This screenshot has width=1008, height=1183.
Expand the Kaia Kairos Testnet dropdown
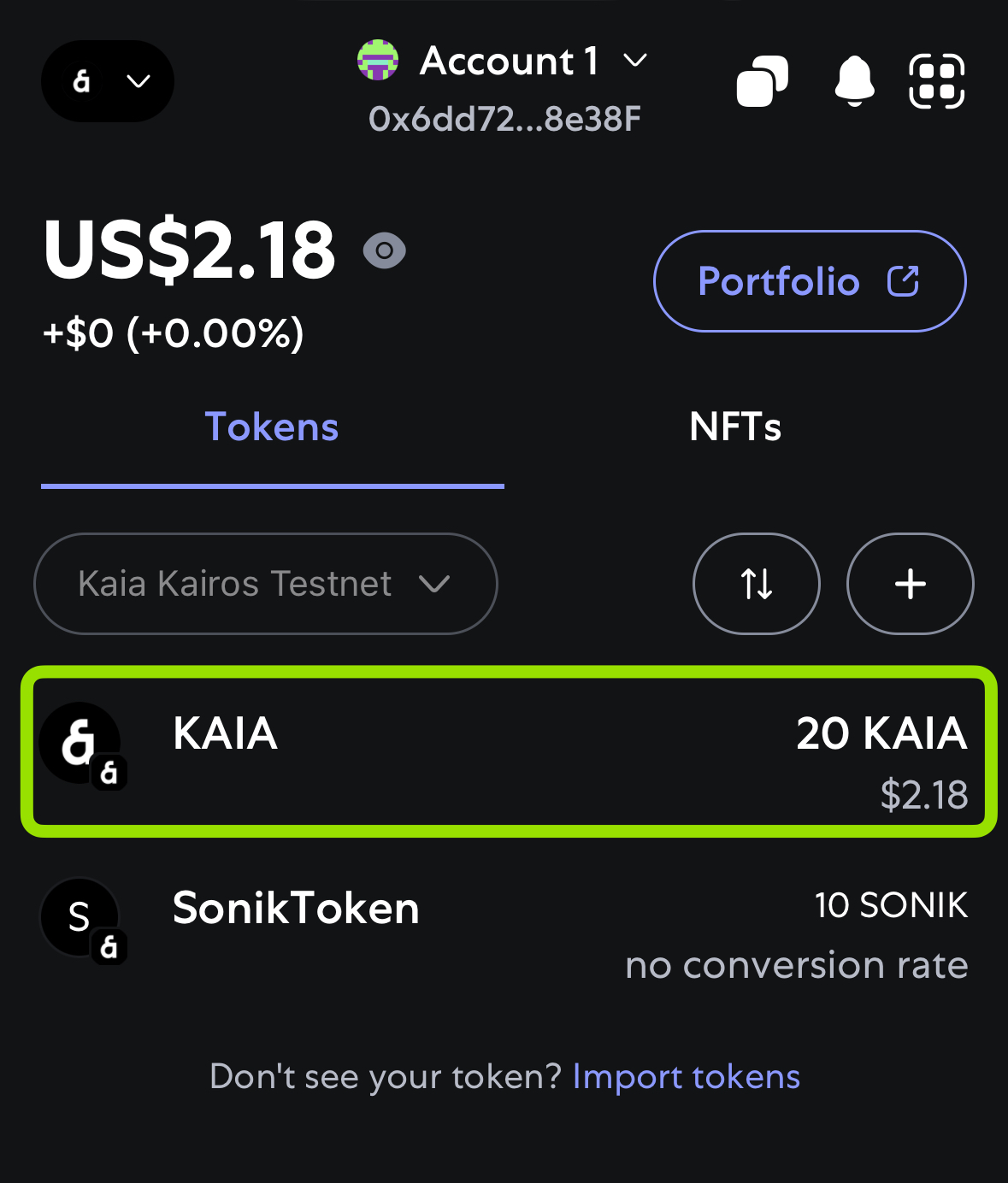tap(266, 584)
